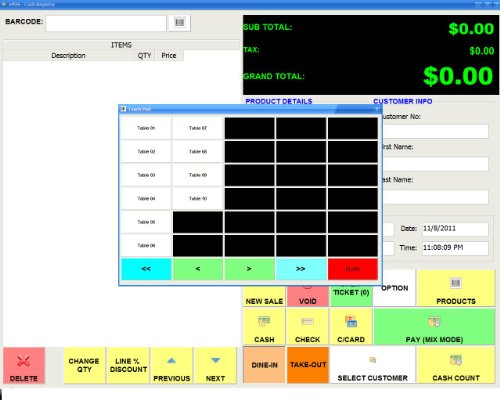
Task: Go to next page with > button
Action: pos(249,269)
